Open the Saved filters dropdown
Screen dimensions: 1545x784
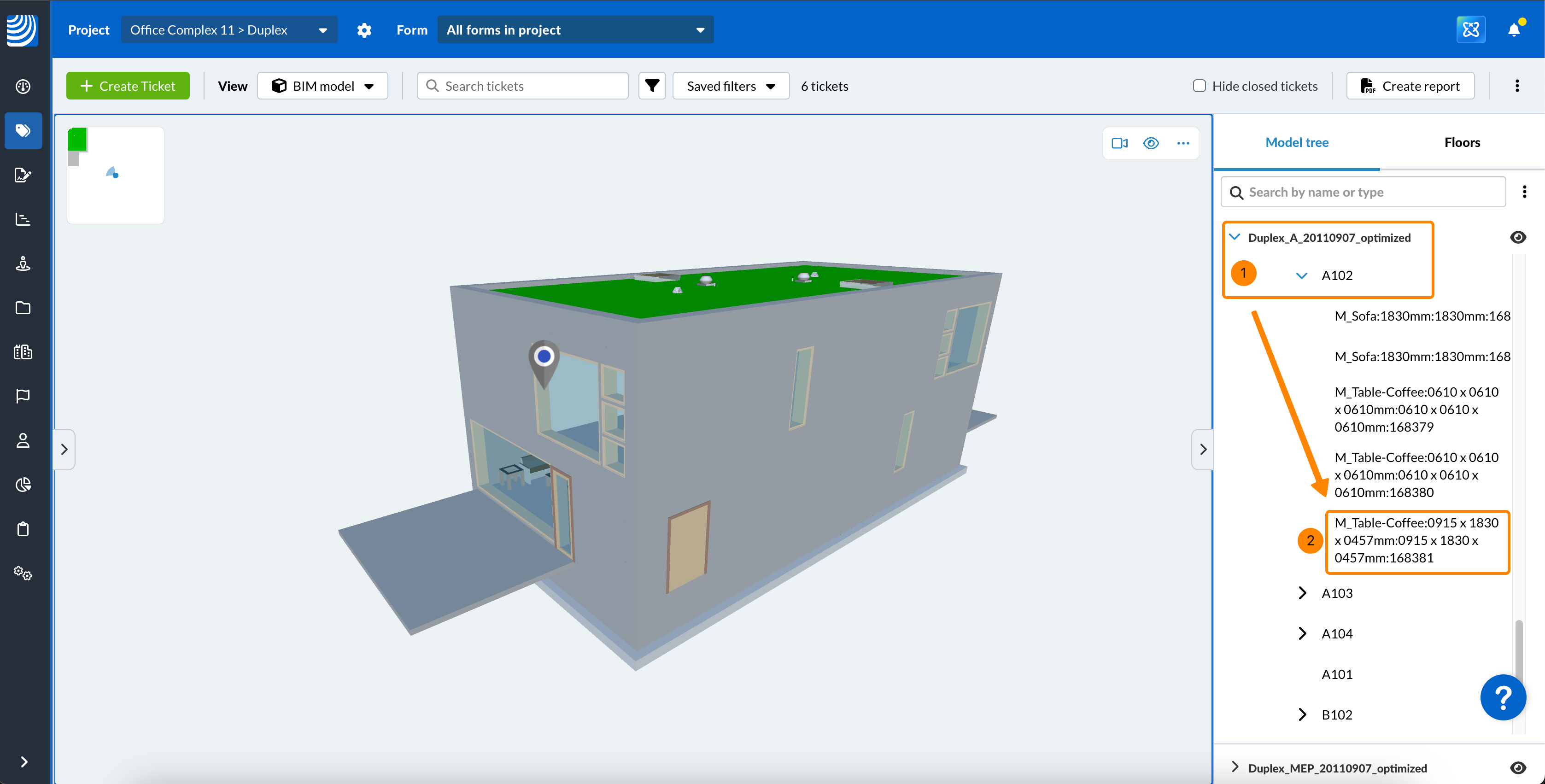(x=731, y=87)
